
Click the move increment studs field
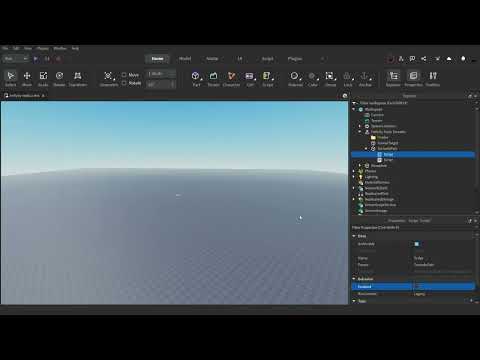tap(161, 74)
